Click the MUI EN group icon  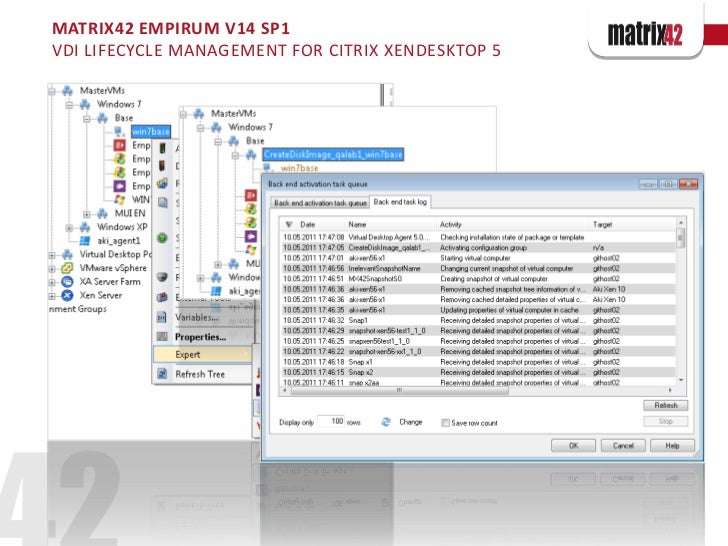[x=103, y=214]
